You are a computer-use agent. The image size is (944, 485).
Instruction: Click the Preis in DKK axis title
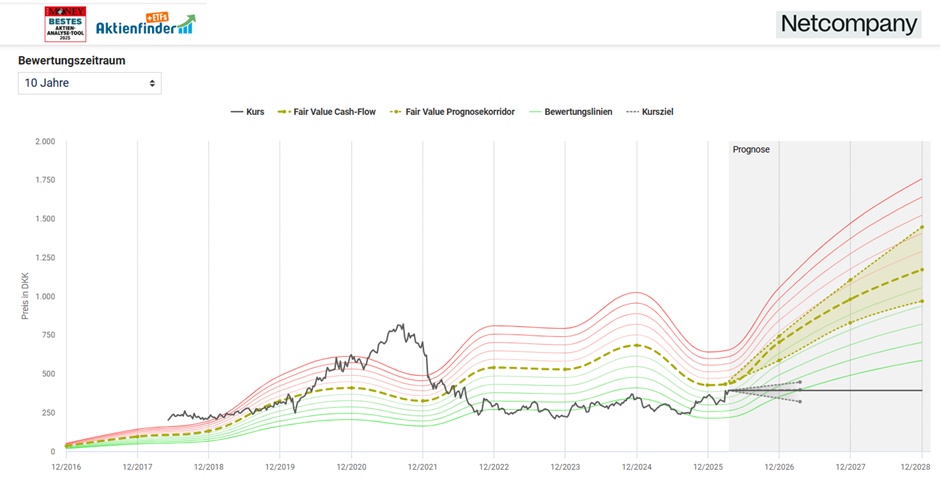[25, 296]
